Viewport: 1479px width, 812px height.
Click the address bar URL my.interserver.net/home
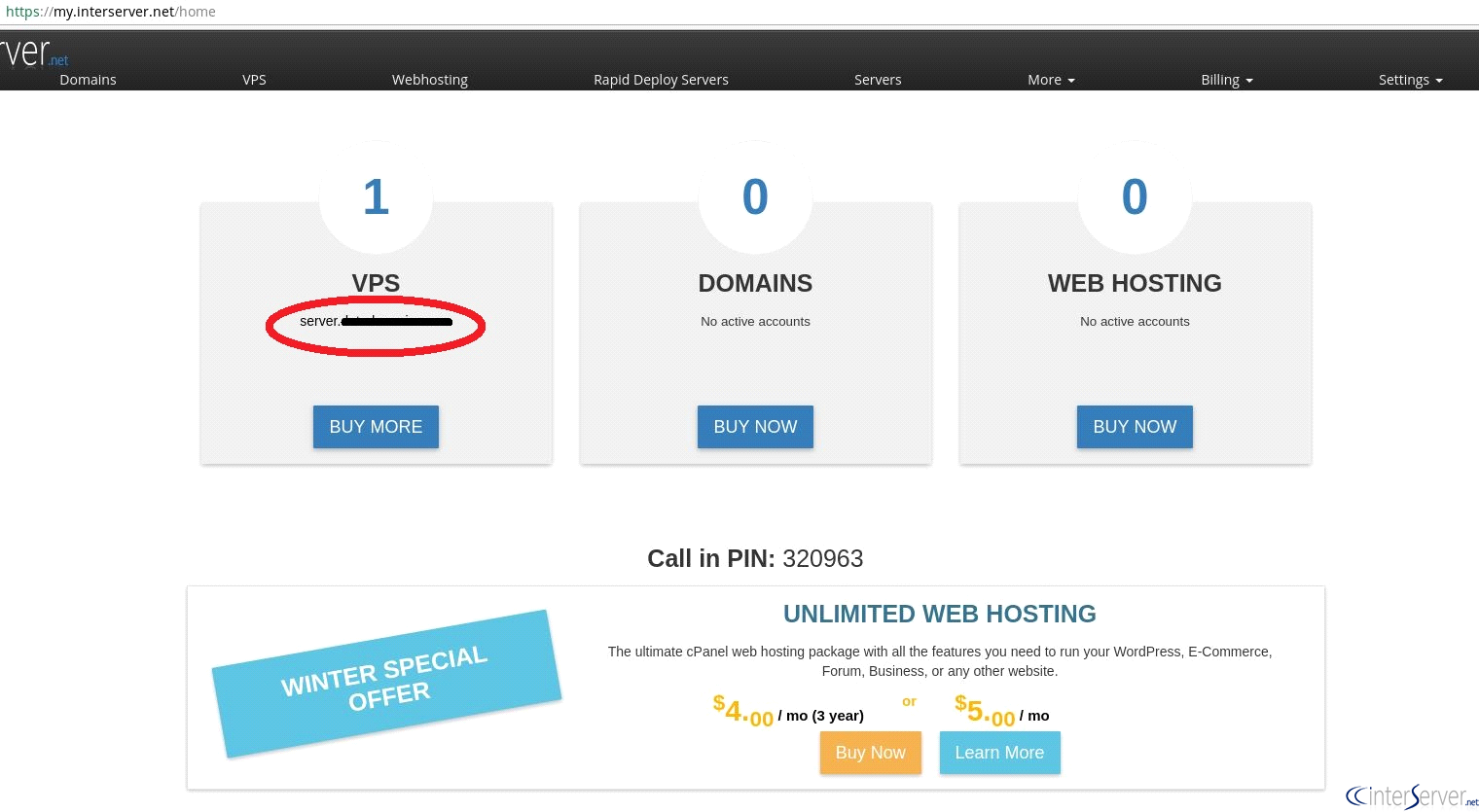coord(111,12)
